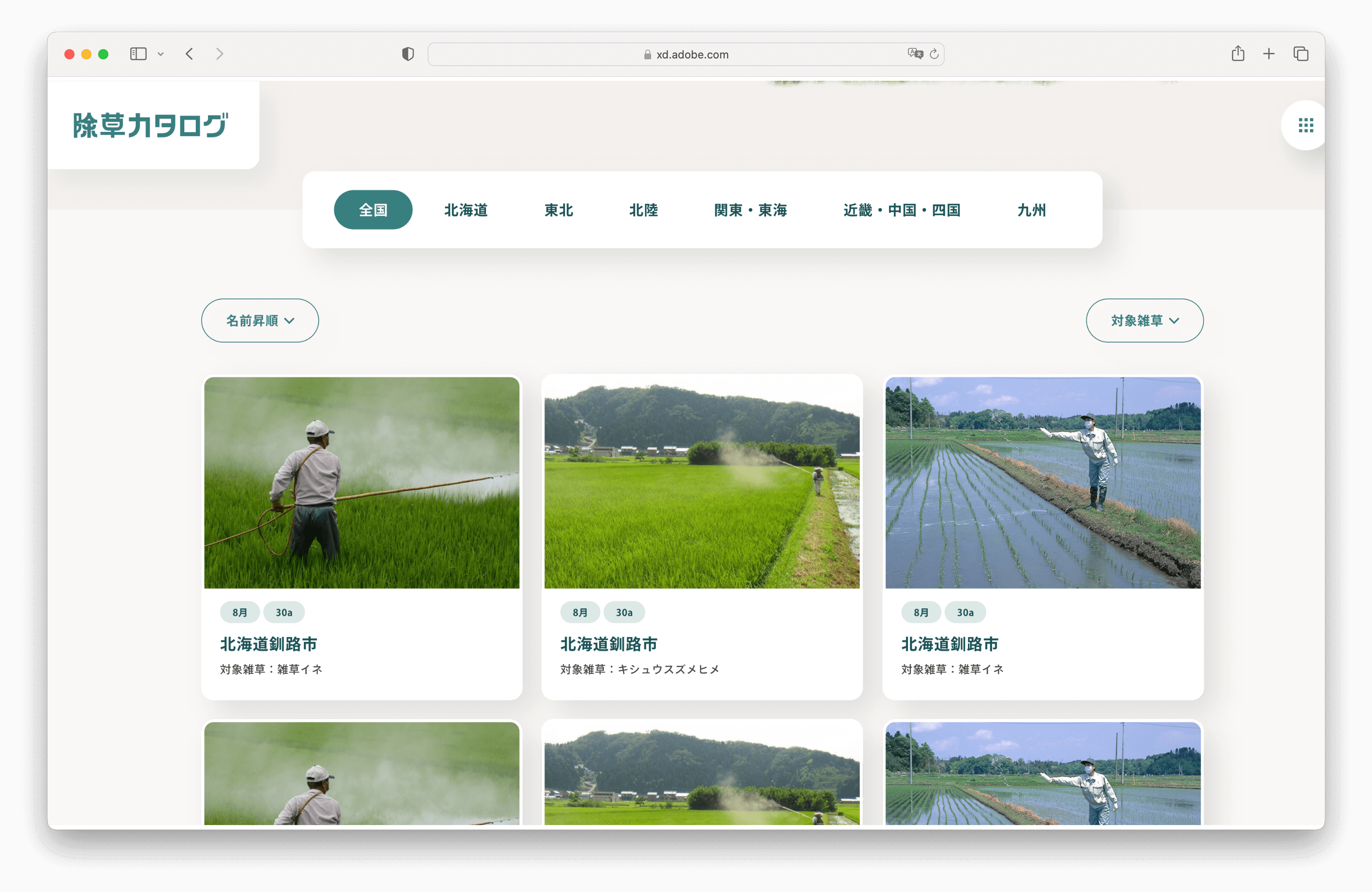Open sidebar options dropdown chevron
Image resolution: width=1372 pixels, height=892 pixels.
tap(161, 54)
